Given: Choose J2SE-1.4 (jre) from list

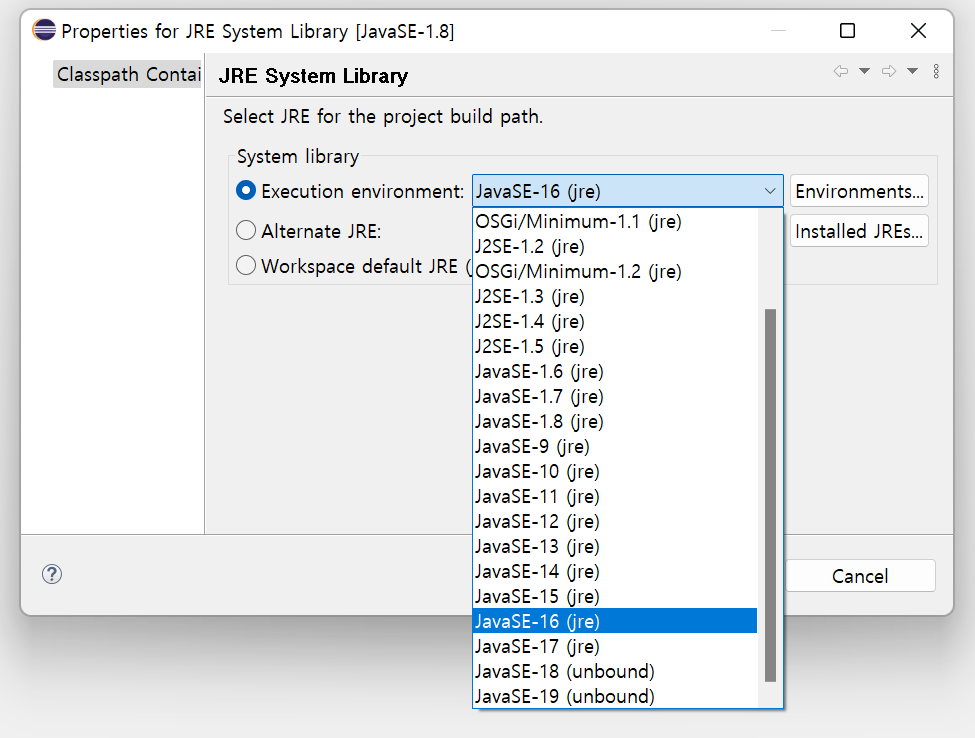Looking at the screenshot, I should pos(615,321).
